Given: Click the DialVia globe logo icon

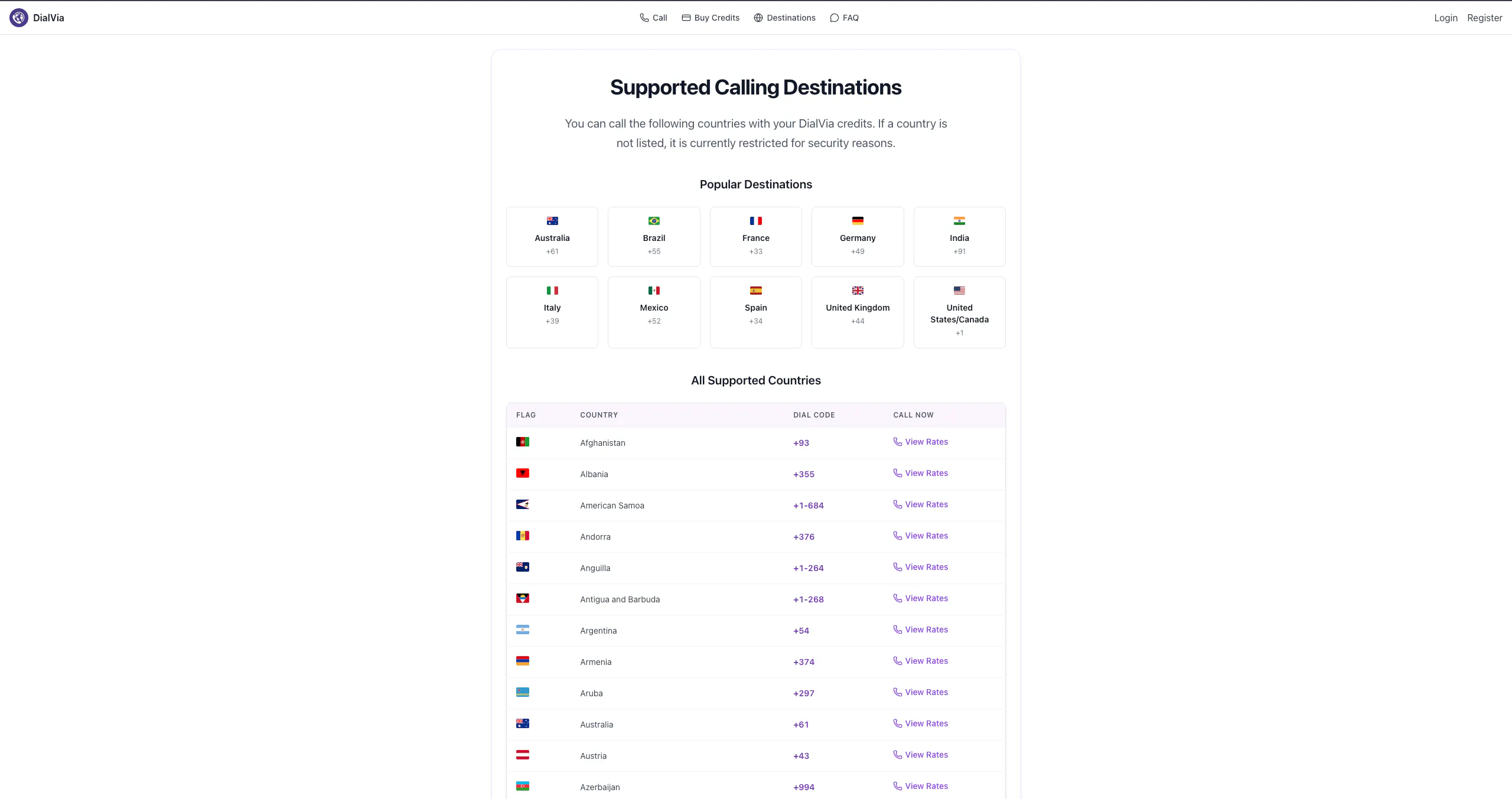Looking at the screenshot, I should (19, 18).
